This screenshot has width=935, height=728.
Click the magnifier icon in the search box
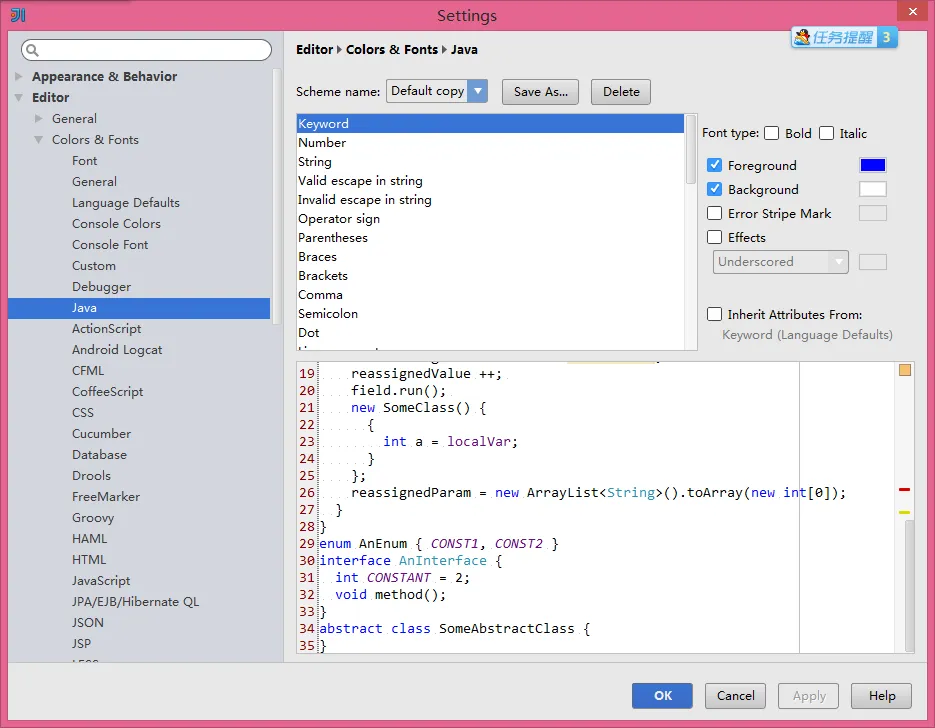32,50
